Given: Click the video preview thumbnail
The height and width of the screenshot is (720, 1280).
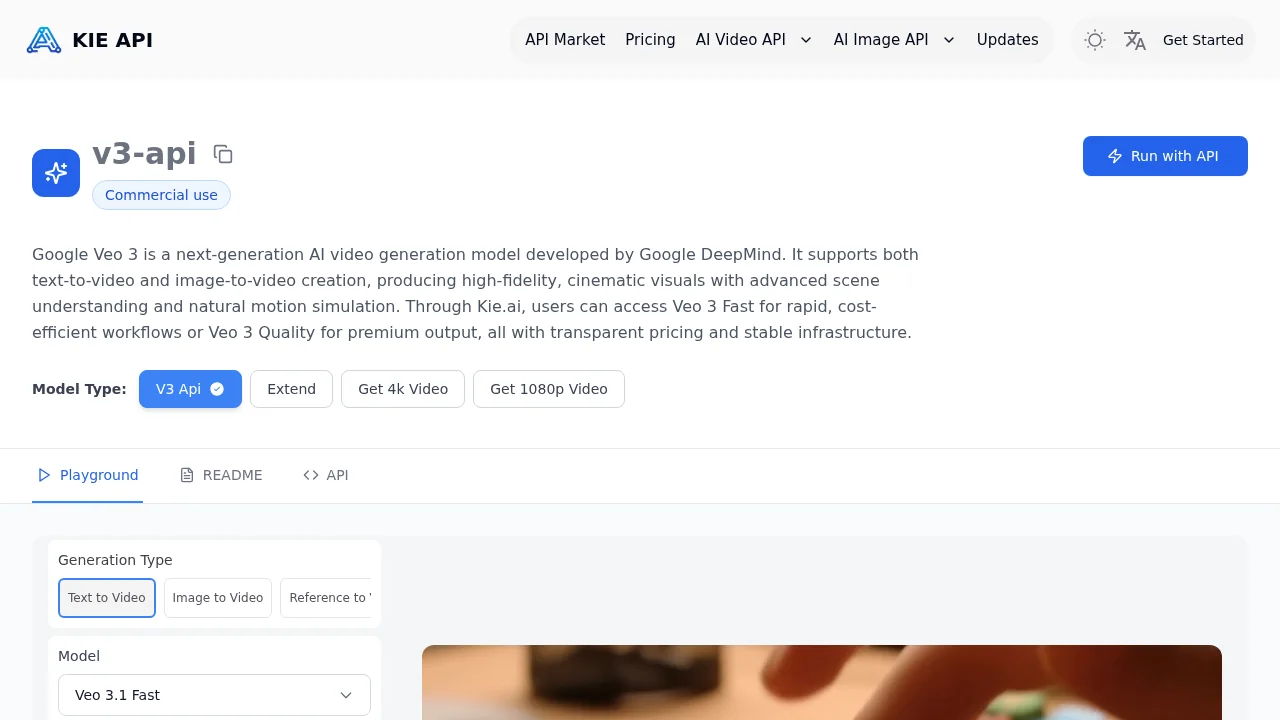Looking at the screenshot, I should (821, 683).
